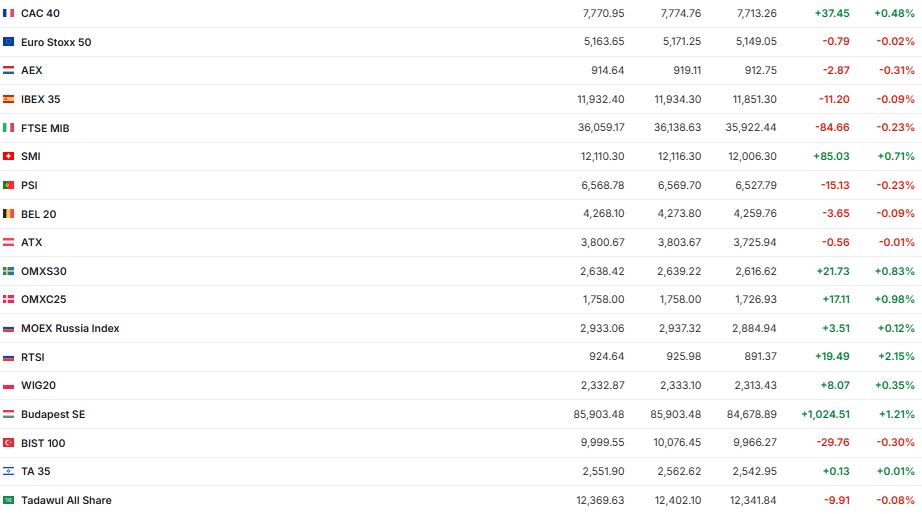
Task: Click the Saudi flag beside Tadawul All Share
Action: (x=9, y=500)
